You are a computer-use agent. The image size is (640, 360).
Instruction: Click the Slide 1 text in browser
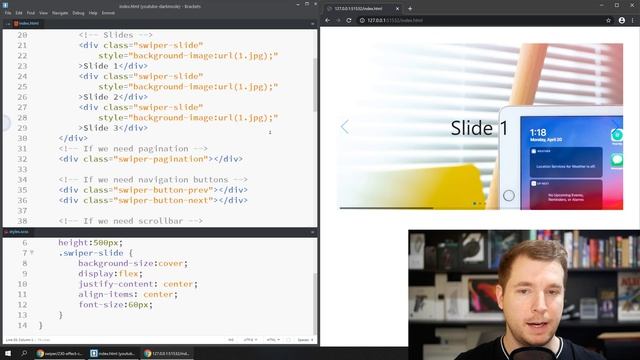[479, 128]
